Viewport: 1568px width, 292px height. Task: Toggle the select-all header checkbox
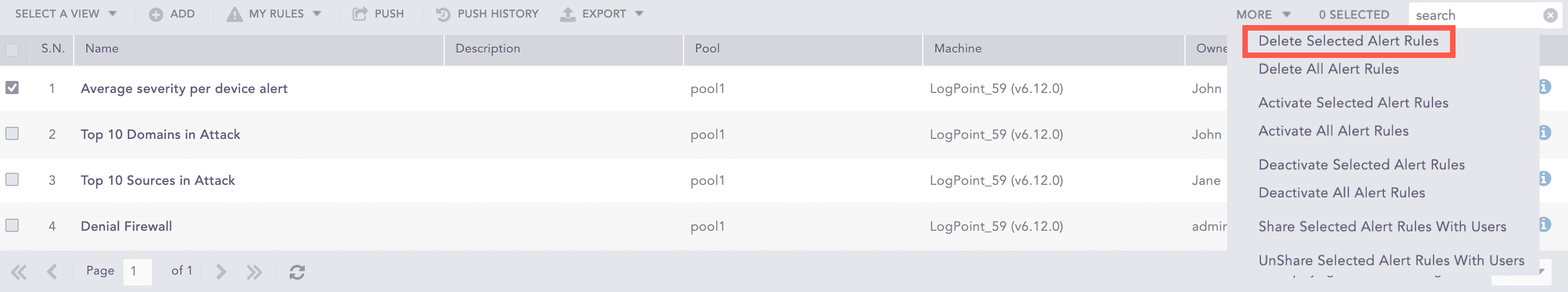click(x=12, y=49)
